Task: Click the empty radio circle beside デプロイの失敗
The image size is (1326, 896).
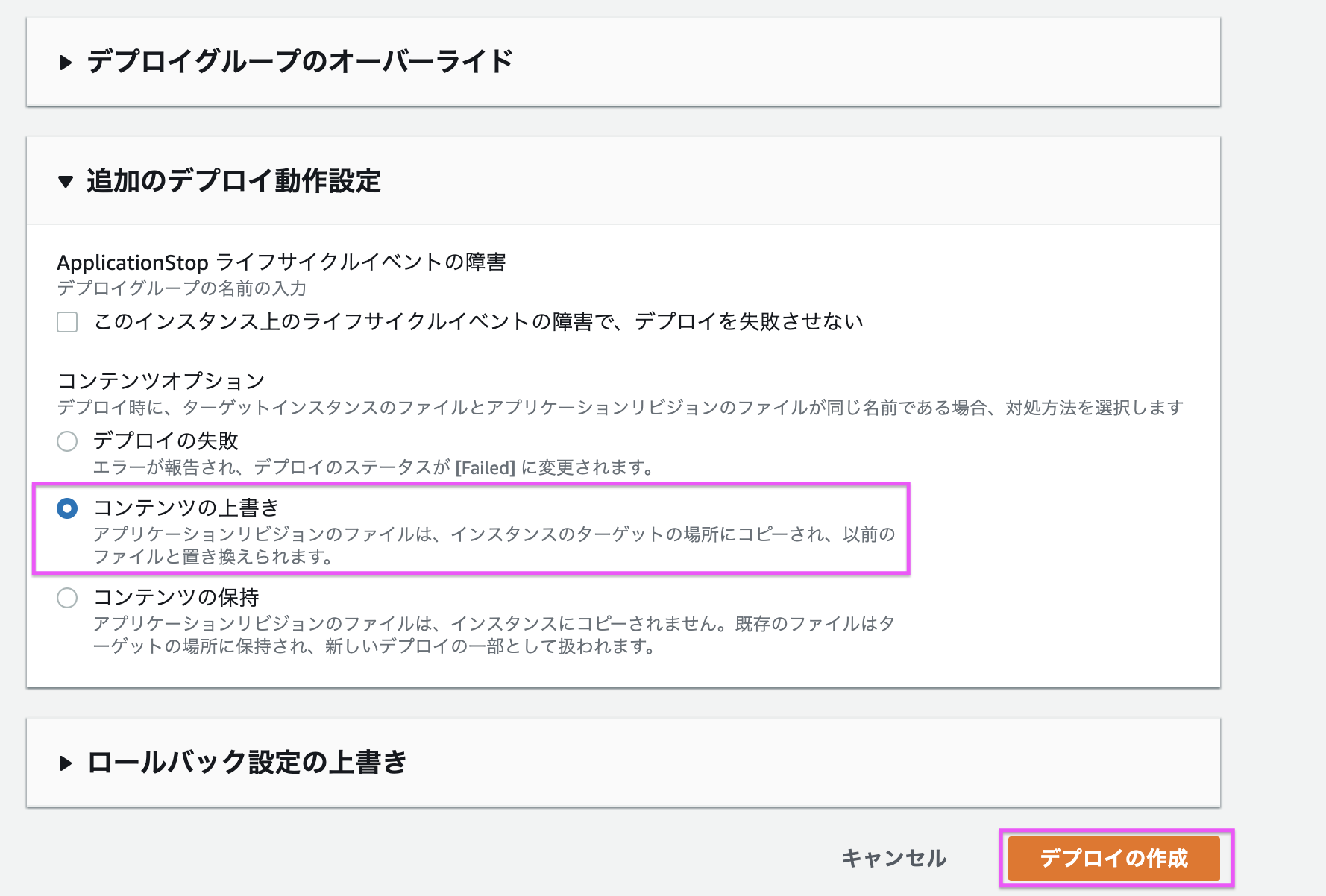Action: pyautogui.click(x=67, y=441)
